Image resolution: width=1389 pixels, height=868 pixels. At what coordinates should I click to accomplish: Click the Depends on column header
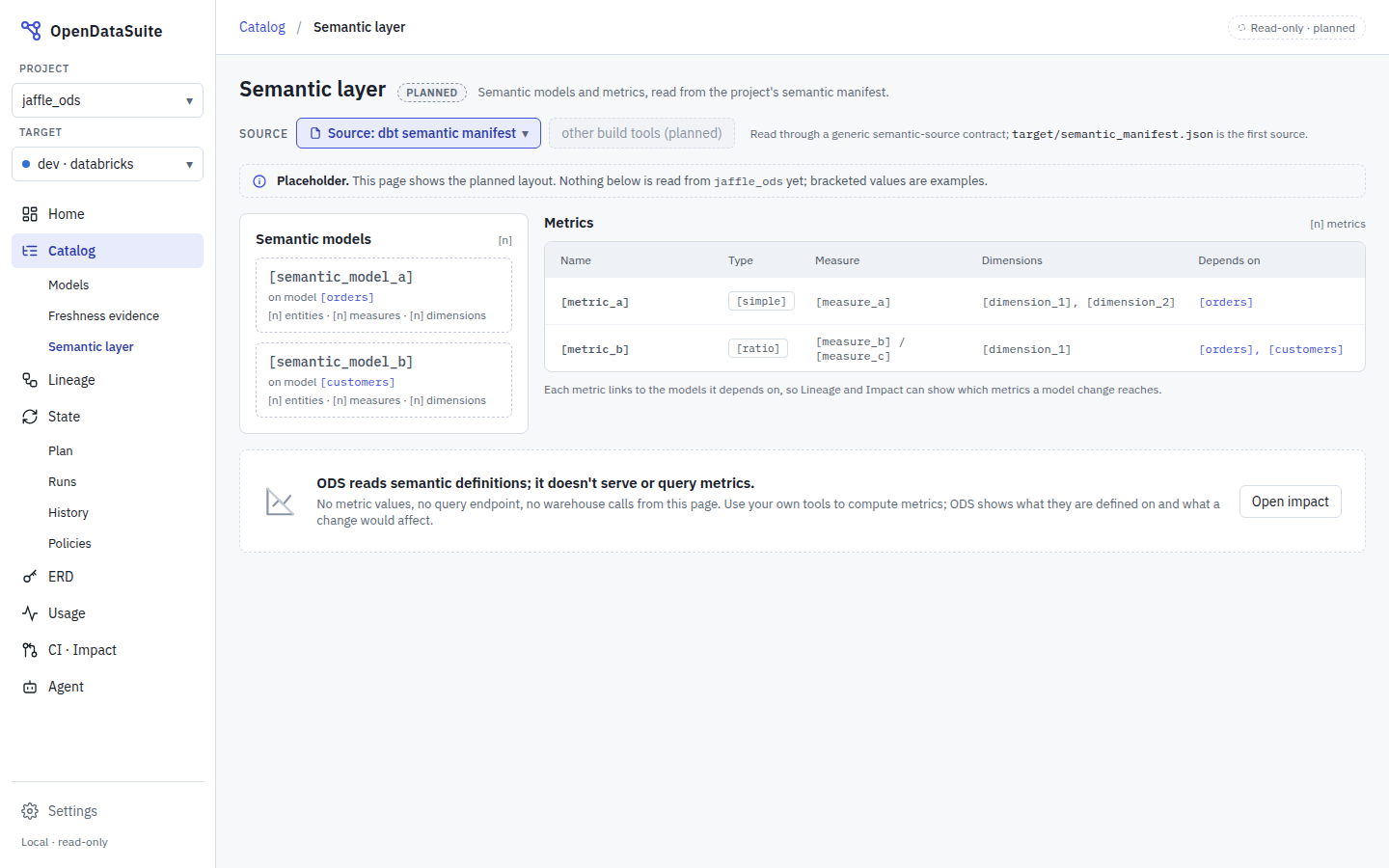(1229, 260)
